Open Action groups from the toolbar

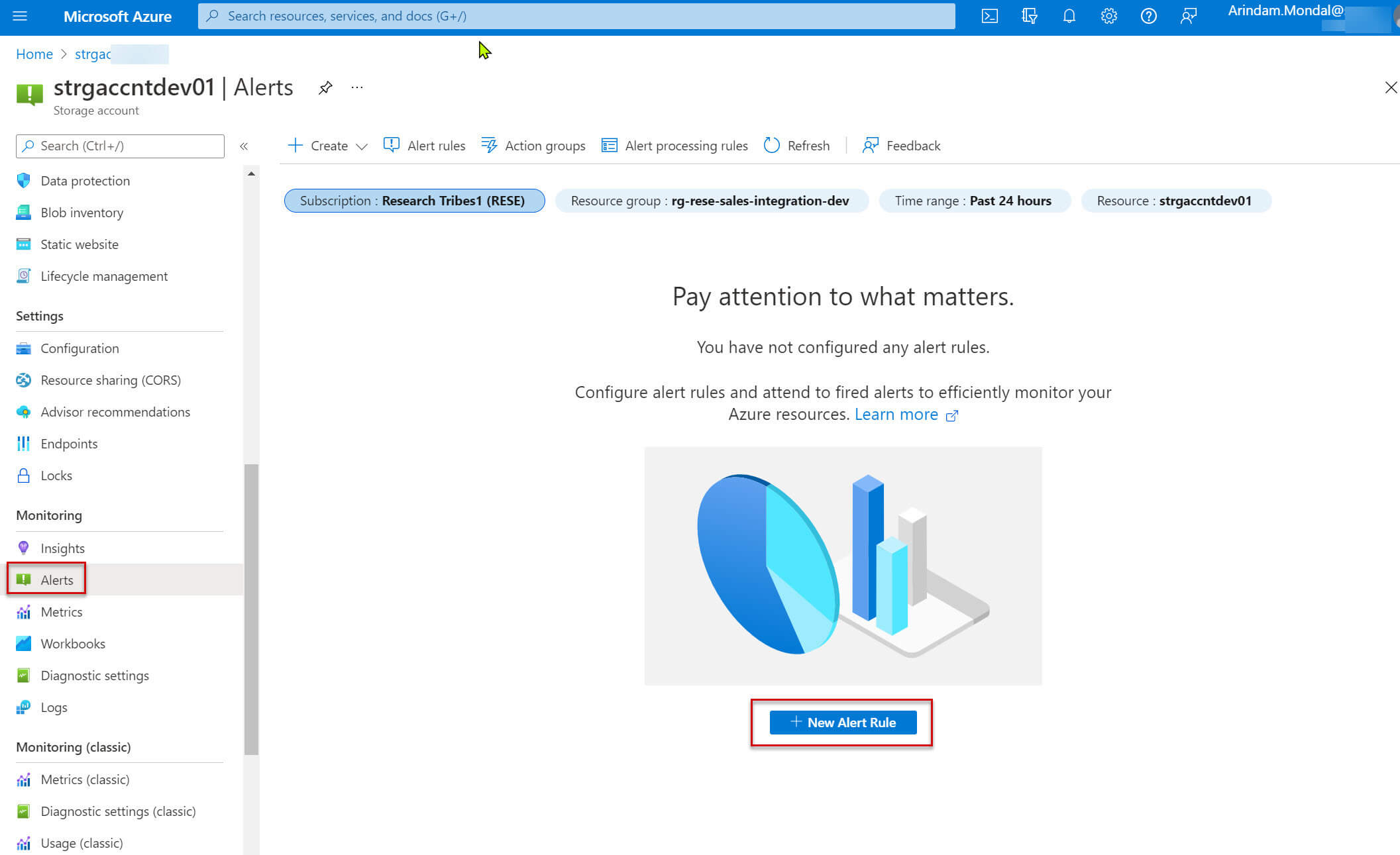533,146
